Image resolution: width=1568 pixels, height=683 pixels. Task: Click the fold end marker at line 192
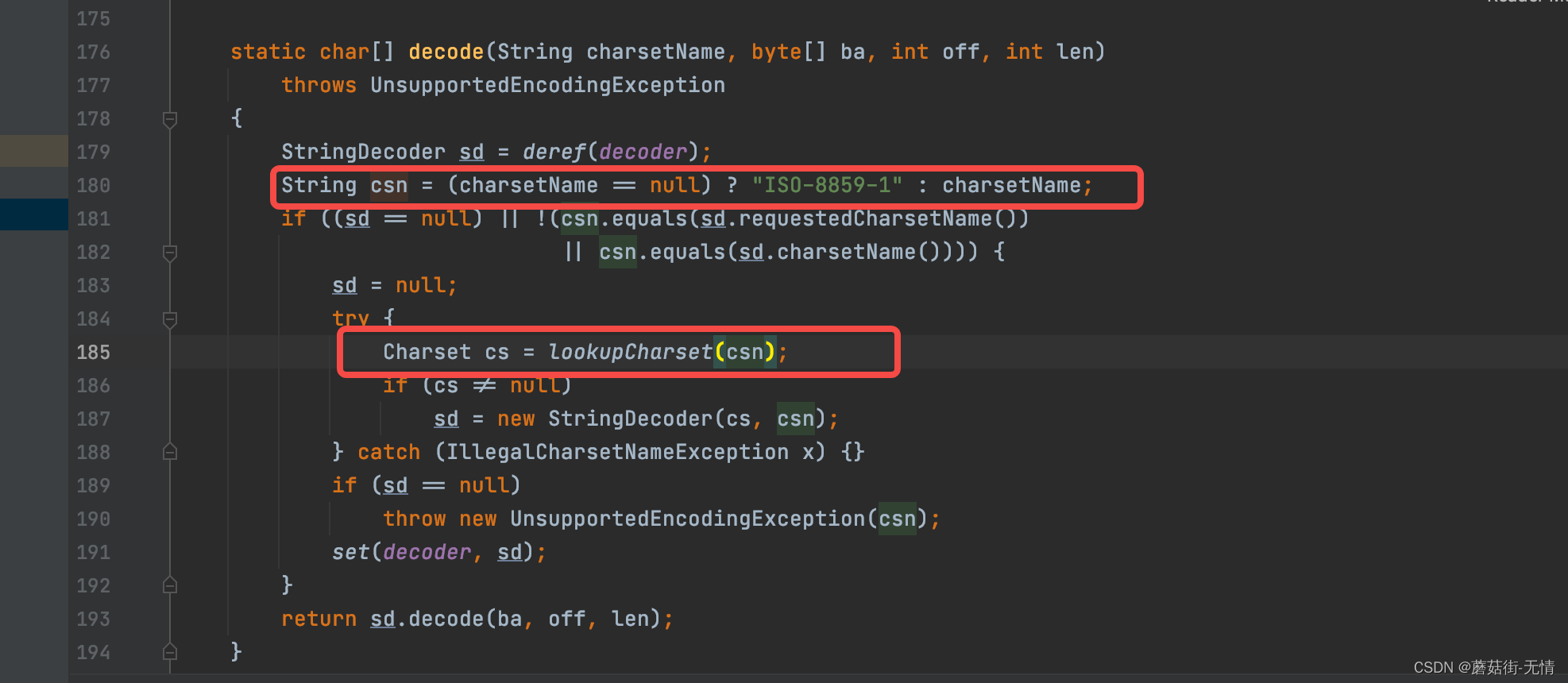pos(169,585)
